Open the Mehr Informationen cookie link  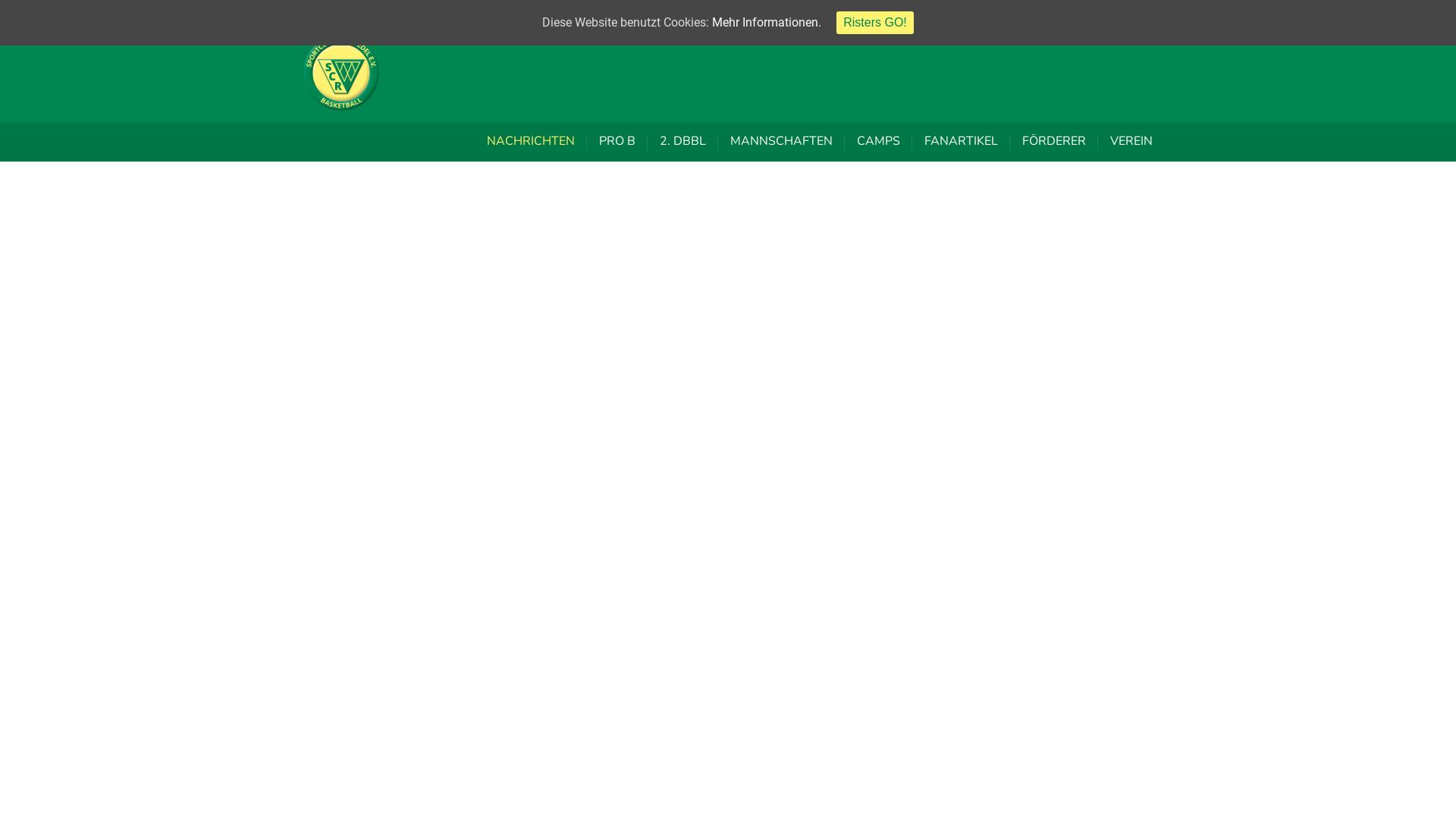point(766,23)
